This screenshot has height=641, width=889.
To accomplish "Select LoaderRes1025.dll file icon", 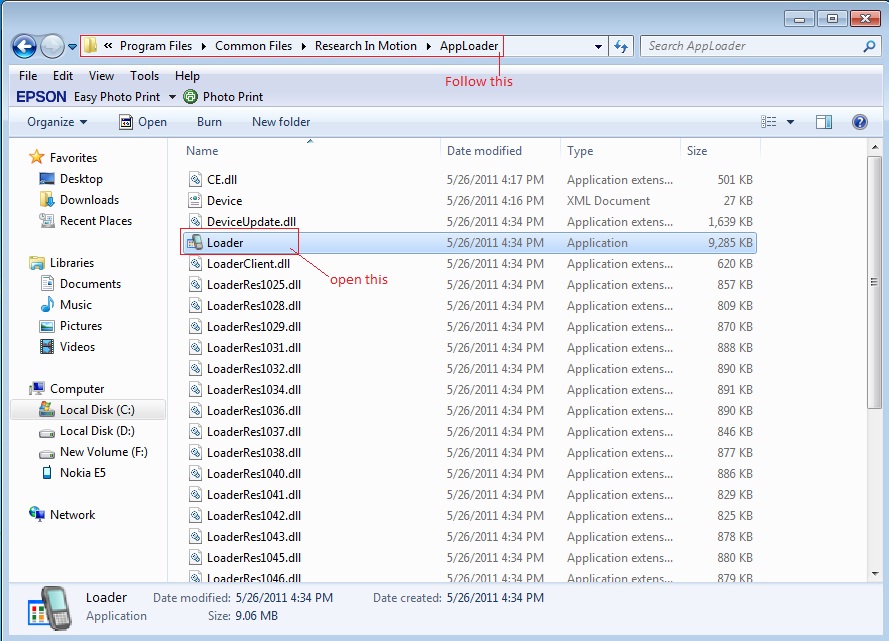I will coord(195,285).
